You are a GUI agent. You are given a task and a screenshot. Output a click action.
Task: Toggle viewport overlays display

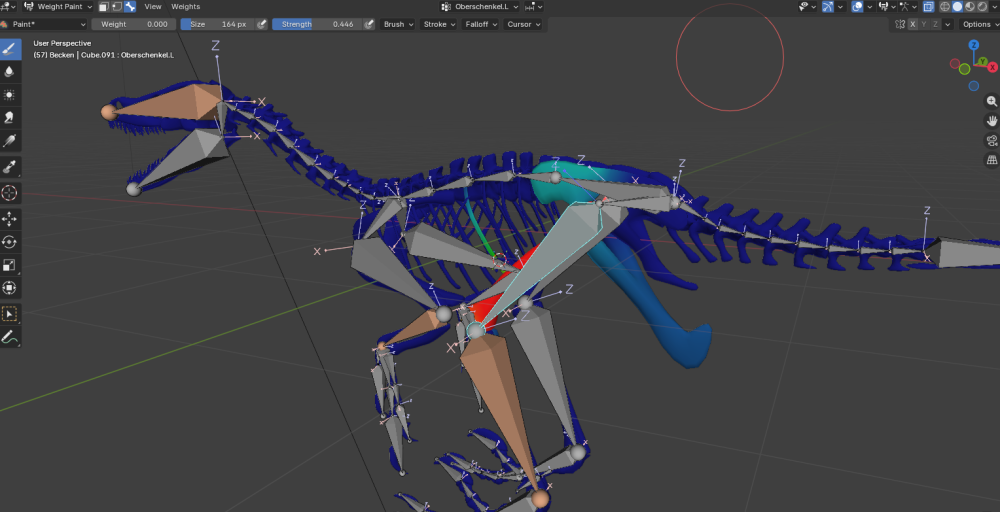[857, 6]
